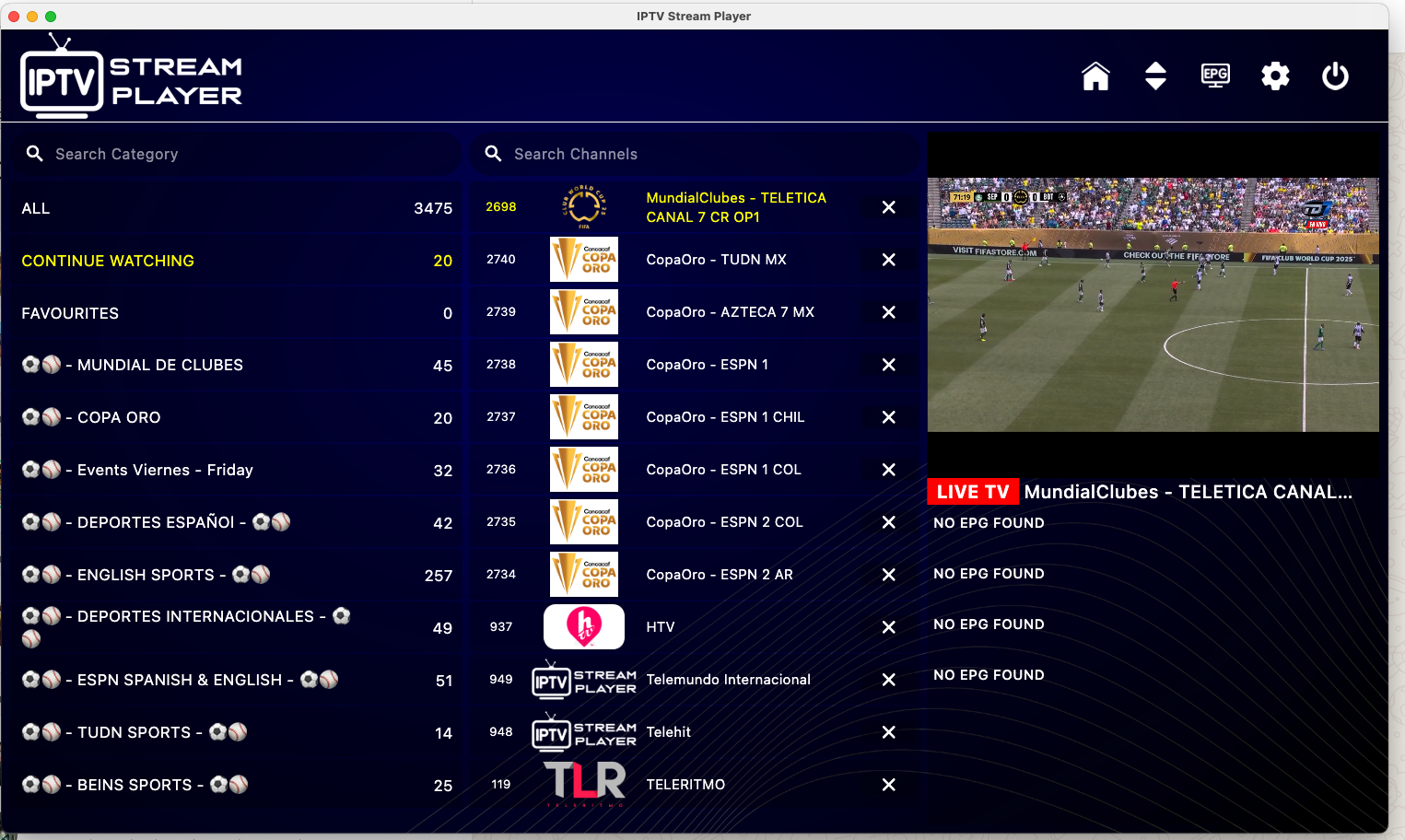Play Telemundo Internacional channel

click(x=728, y=680)
